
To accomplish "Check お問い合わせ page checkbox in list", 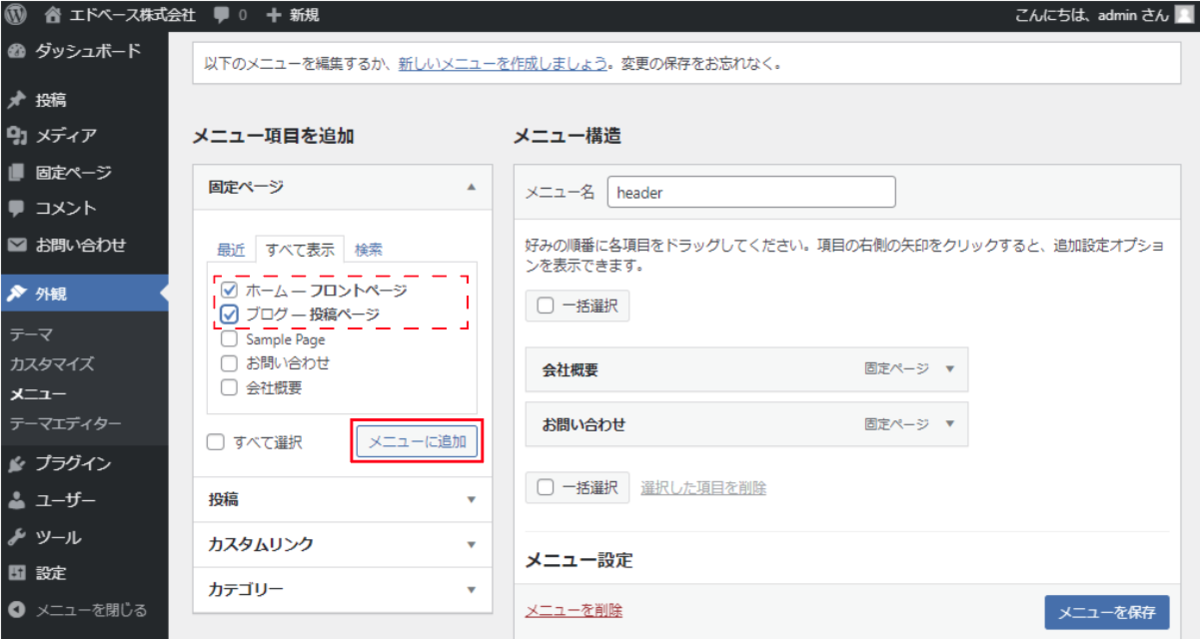I will point(229,363).
